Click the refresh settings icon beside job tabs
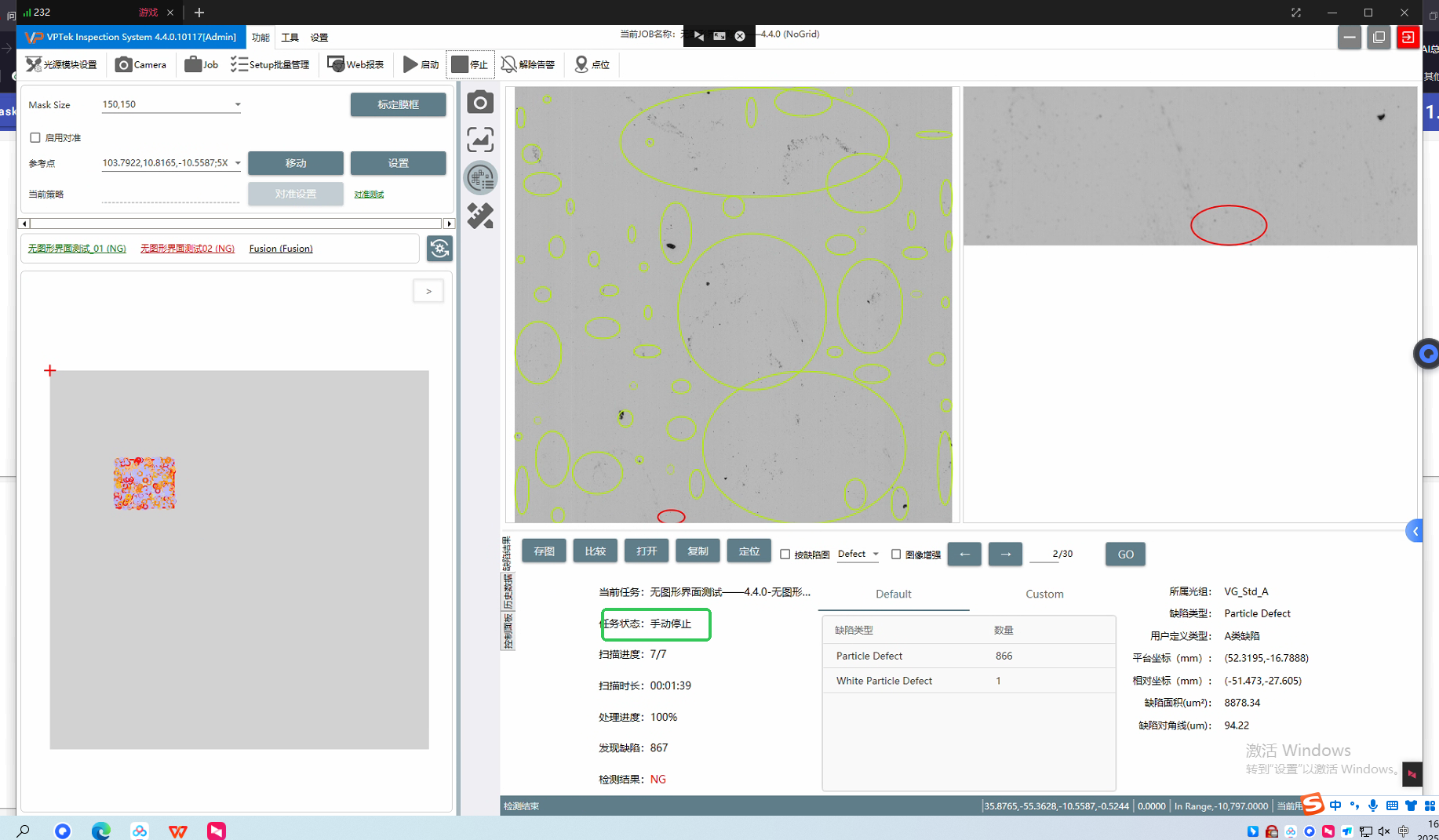Viewport: 1439px width, 840px height. point(439,249)
